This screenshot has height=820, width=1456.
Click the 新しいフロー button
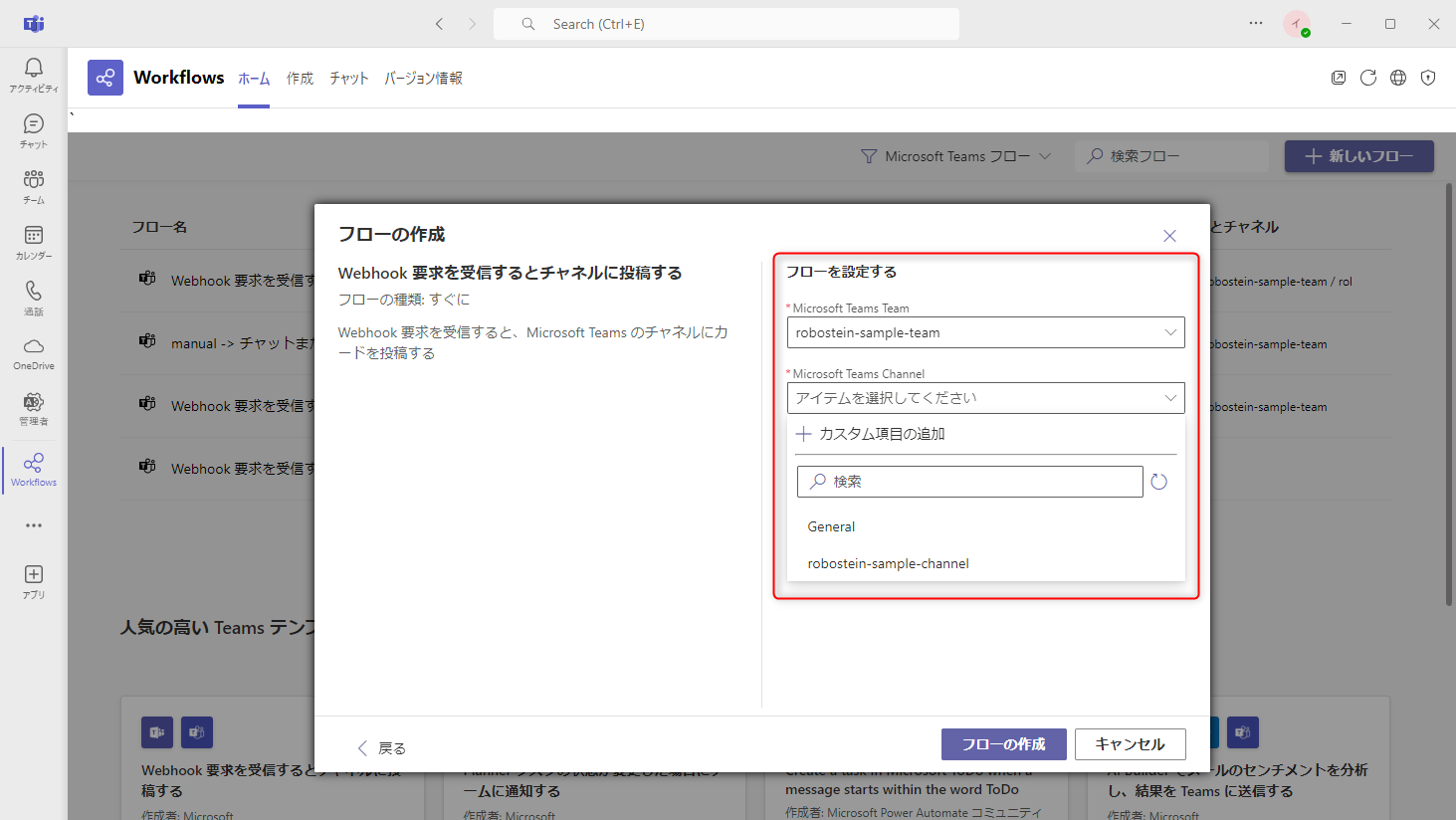pos(1359,156)
